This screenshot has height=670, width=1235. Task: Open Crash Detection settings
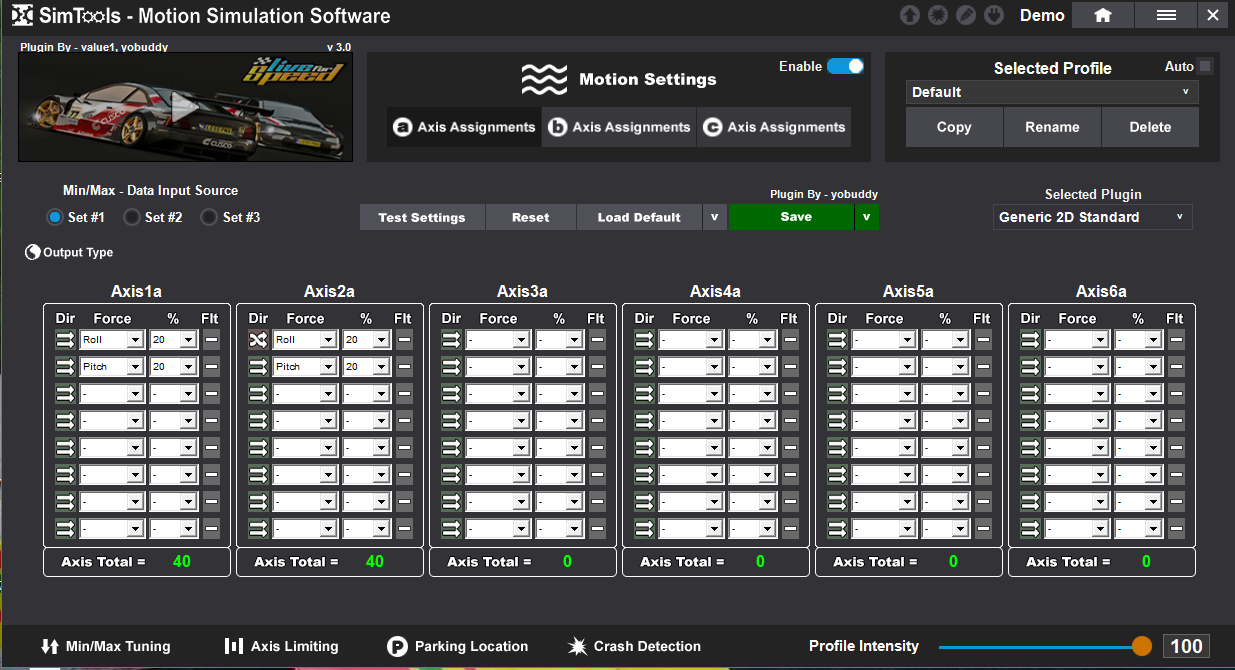634,646
